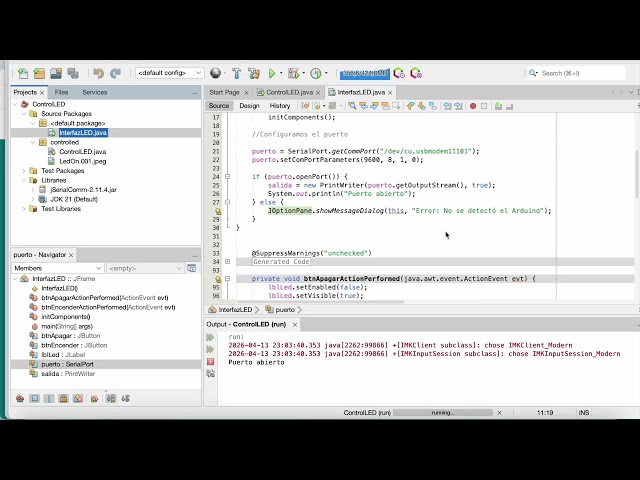640x480 pixels.
Task: Click the Redo arrow icon
Action: click(116, 73)
